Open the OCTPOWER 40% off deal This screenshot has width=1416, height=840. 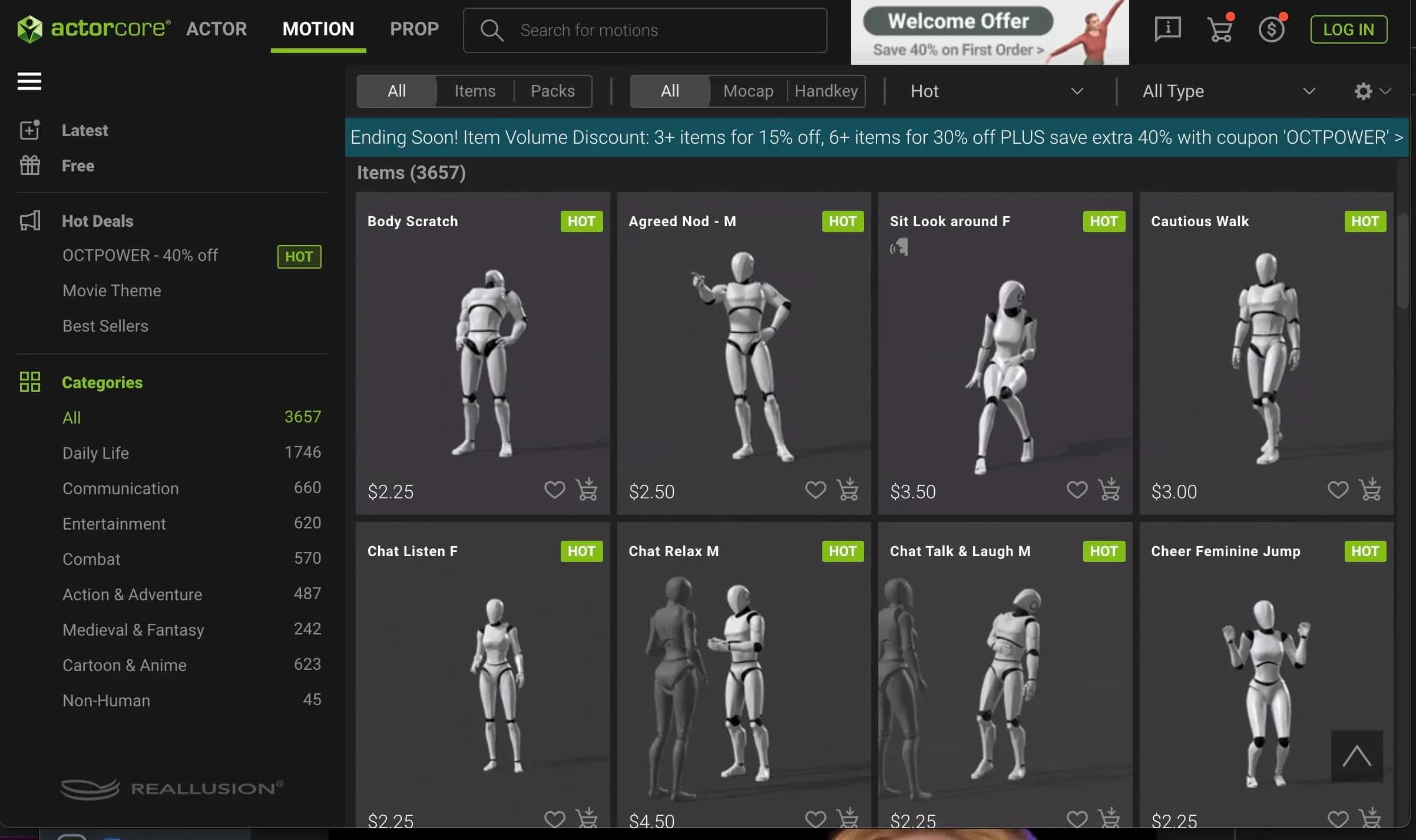click(x=140, y=255)
